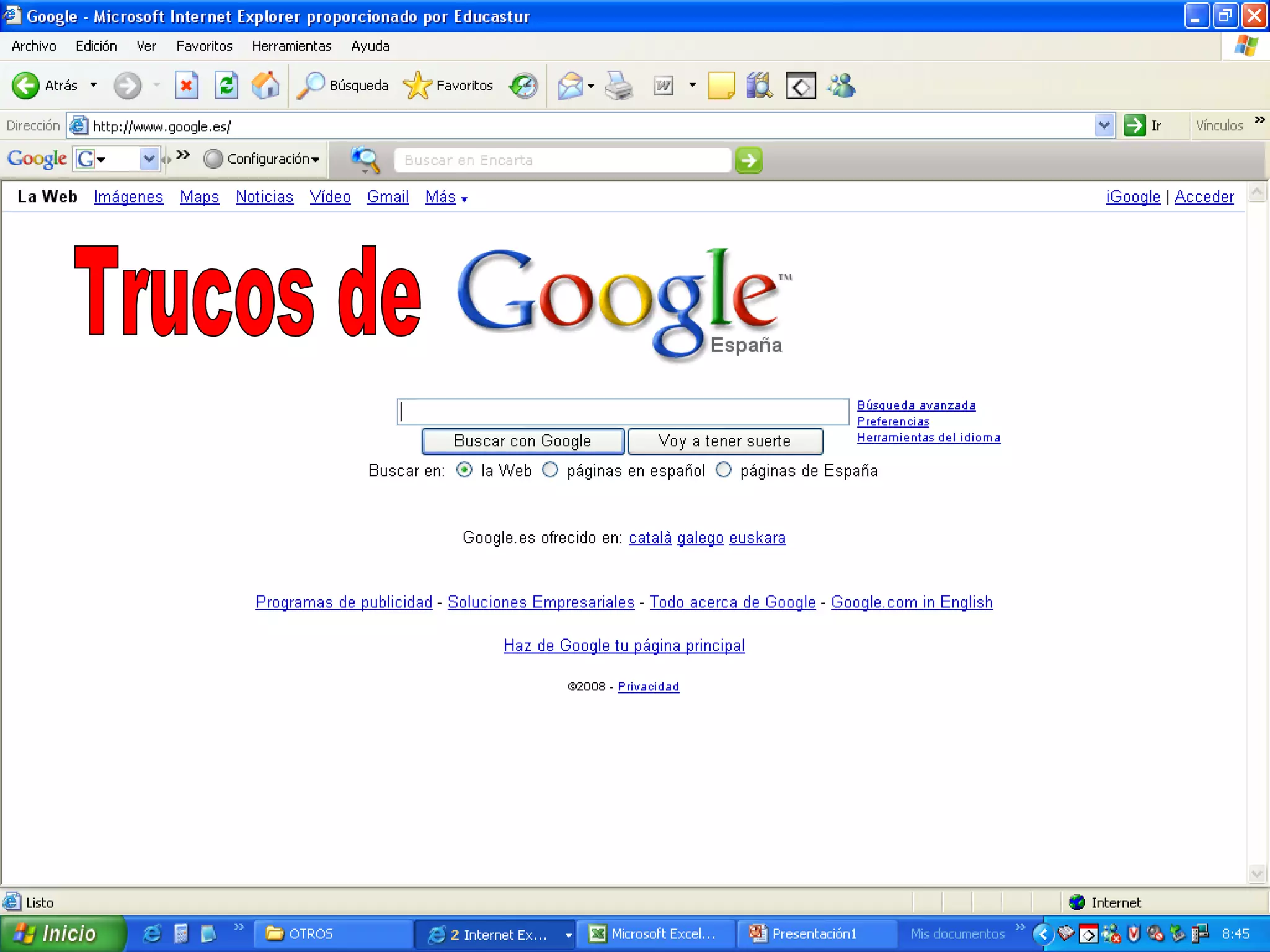Open the Herramientas menu
The height and width of the screenshot is (952, 1270).
(x=291, y=46)
